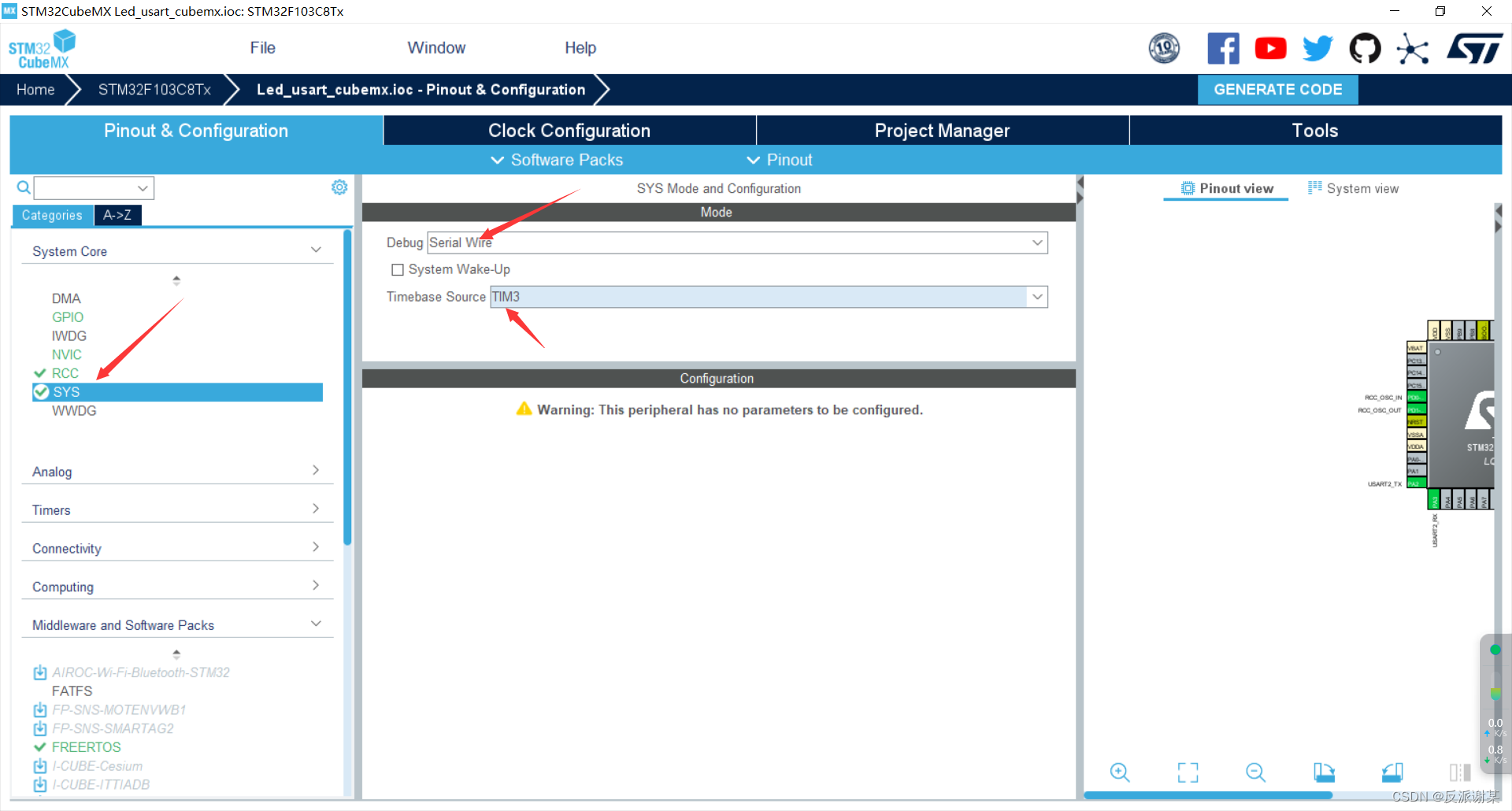Screen dimensions: 1512x811
Task: Click the Led_usart_cubemx.ioc breadcrumb
Action: coord(421,90)
